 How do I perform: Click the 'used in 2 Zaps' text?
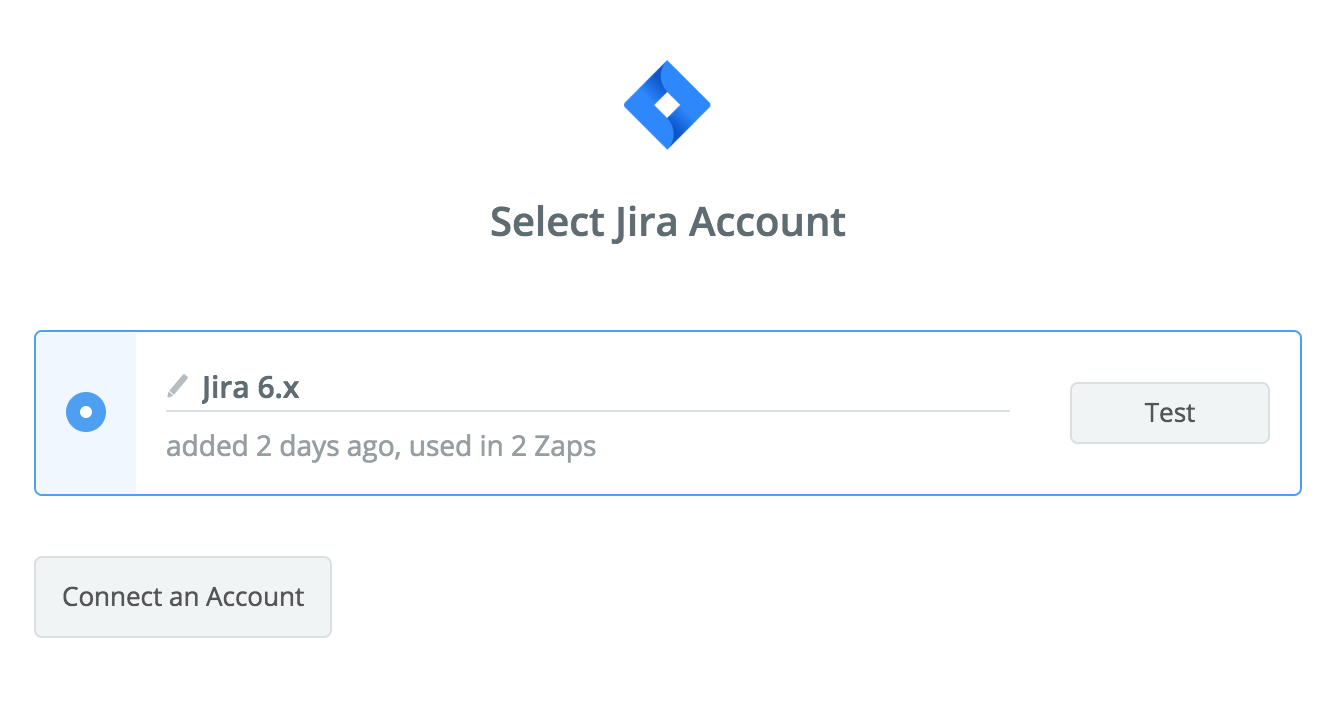[x=503, y=445]
